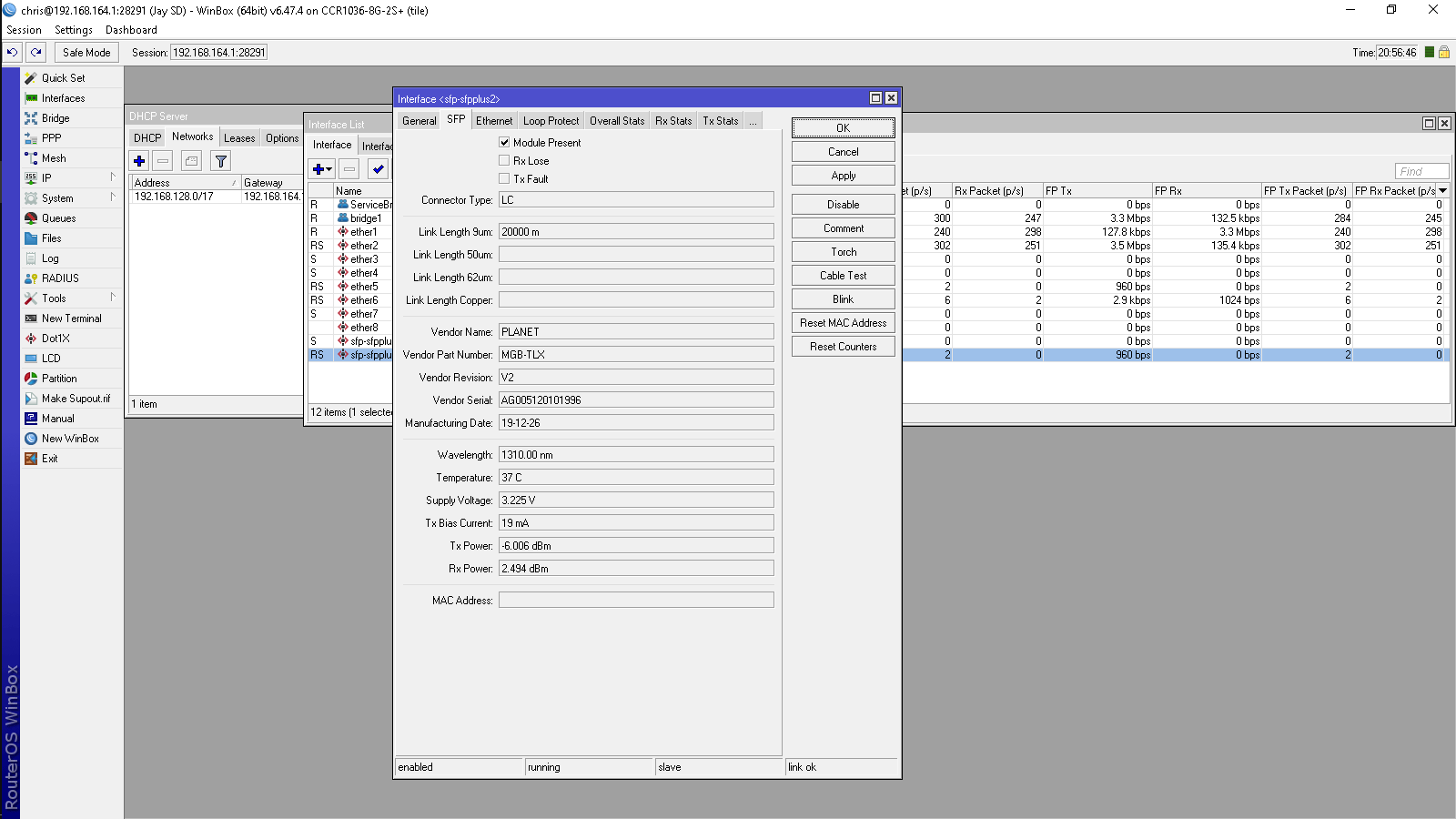Toggle the Rx Lose checkbox
The image size is (1456, 819).
tap(504, 161)
